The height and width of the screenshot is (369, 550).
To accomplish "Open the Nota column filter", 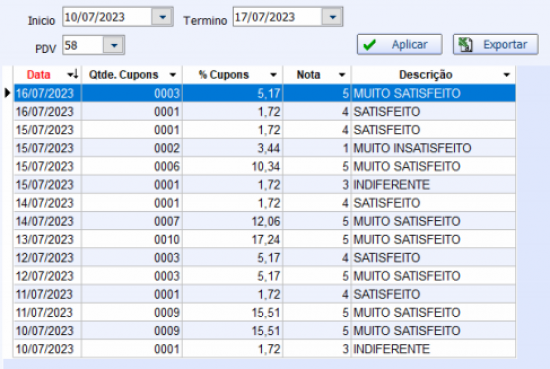I will [x=342, y=75].
